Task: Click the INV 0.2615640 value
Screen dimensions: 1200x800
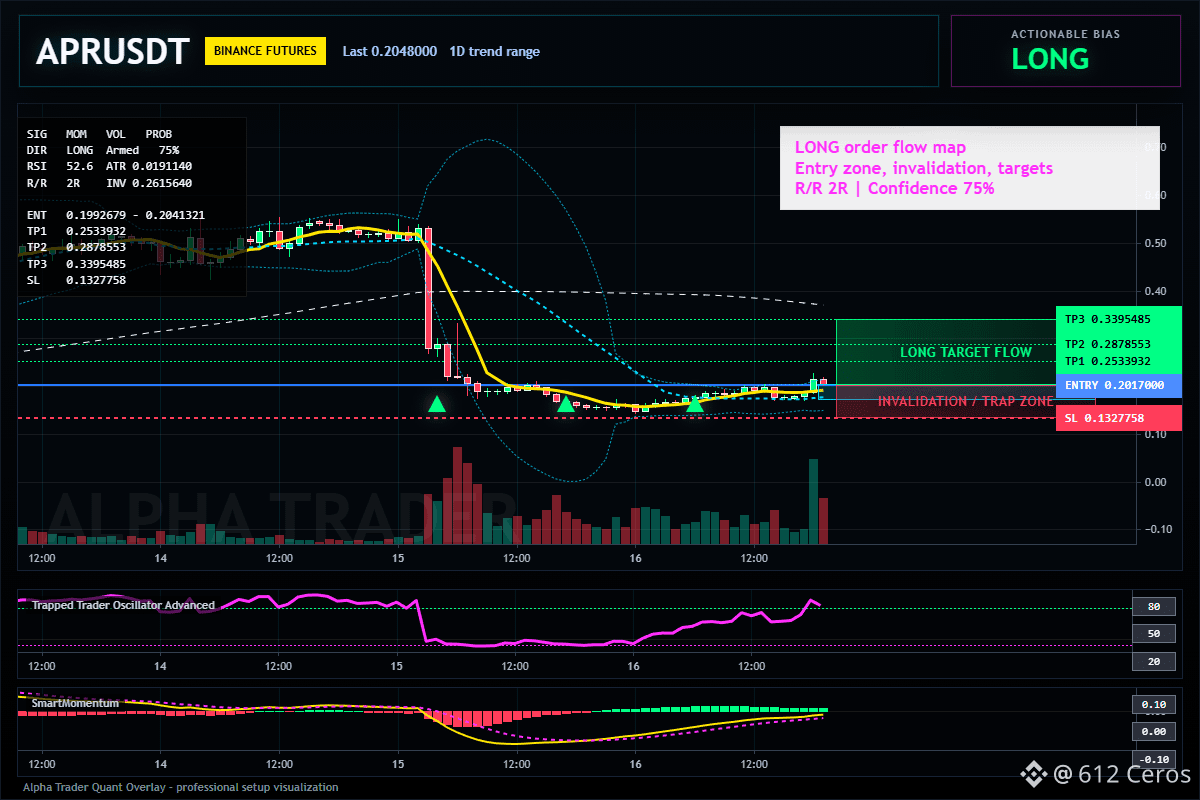Action: (x=149, y=183)
